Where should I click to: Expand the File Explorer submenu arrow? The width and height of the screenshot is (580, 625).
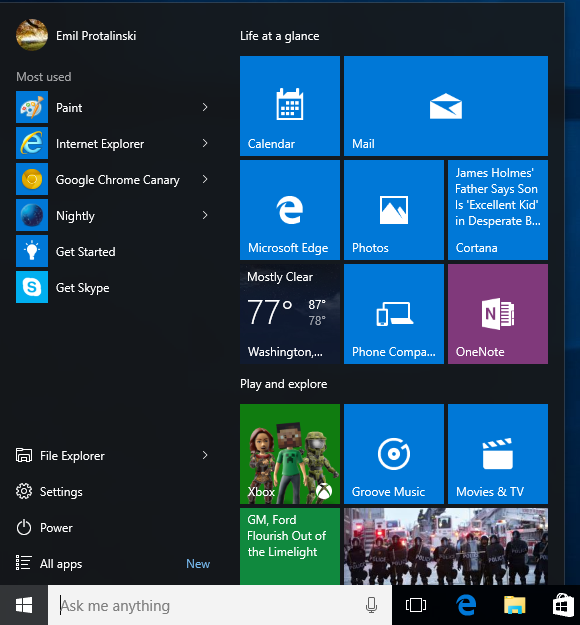click(x=205, y=455)
